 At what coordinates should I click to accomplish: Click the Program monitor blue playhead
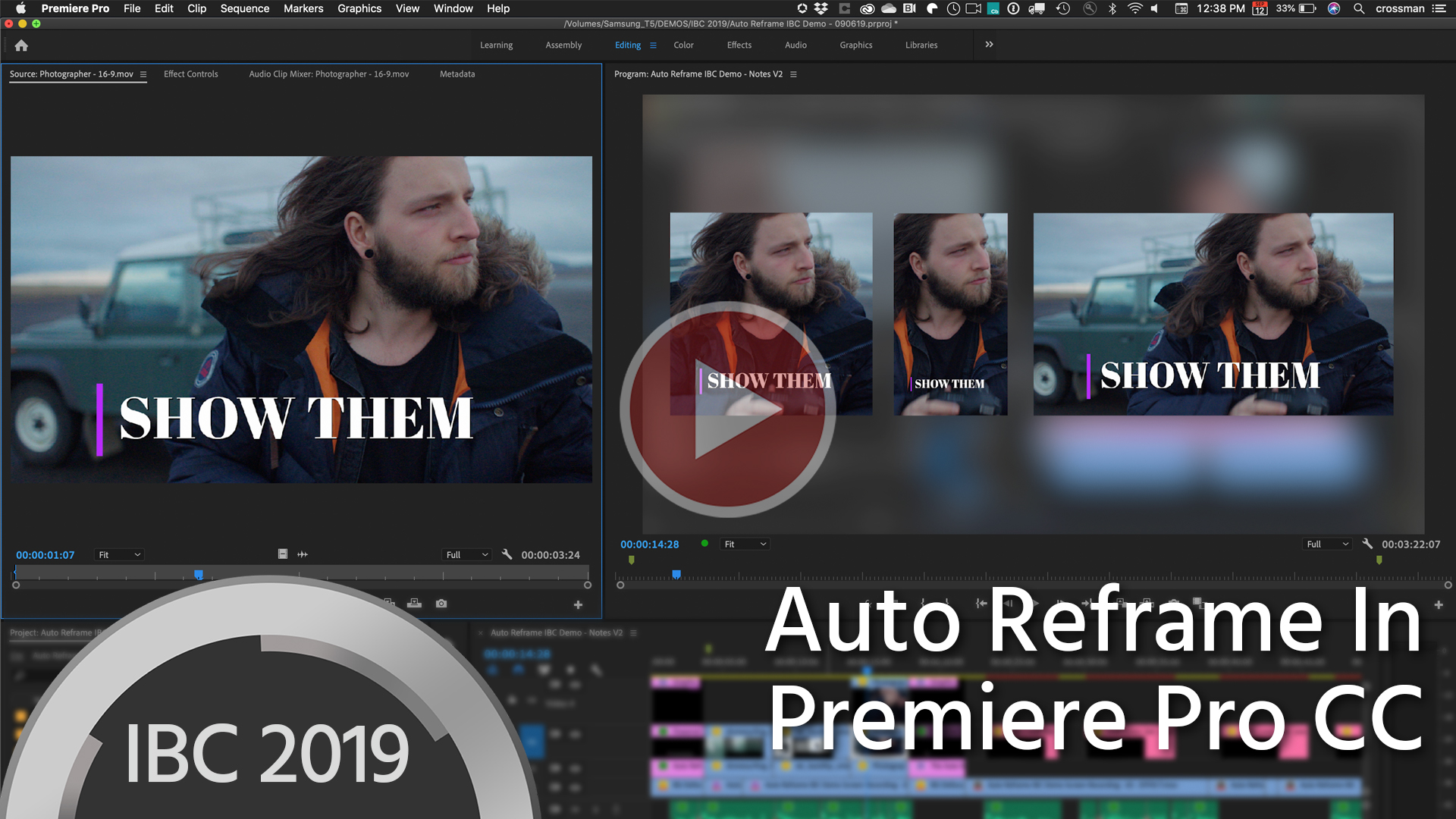[676, 575]
